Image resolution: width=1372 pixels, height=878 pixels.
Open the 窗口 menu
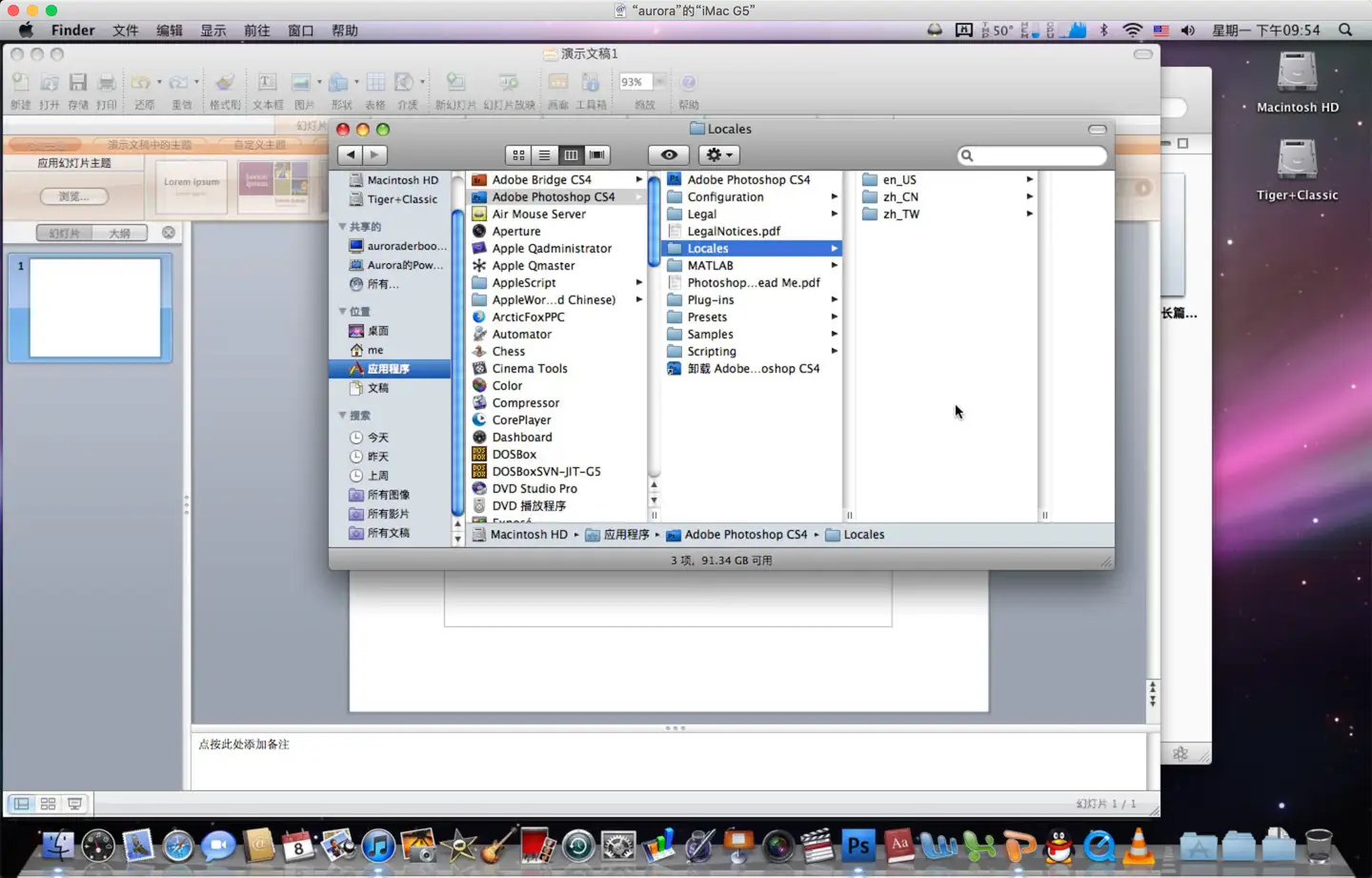tap(301, 31)
